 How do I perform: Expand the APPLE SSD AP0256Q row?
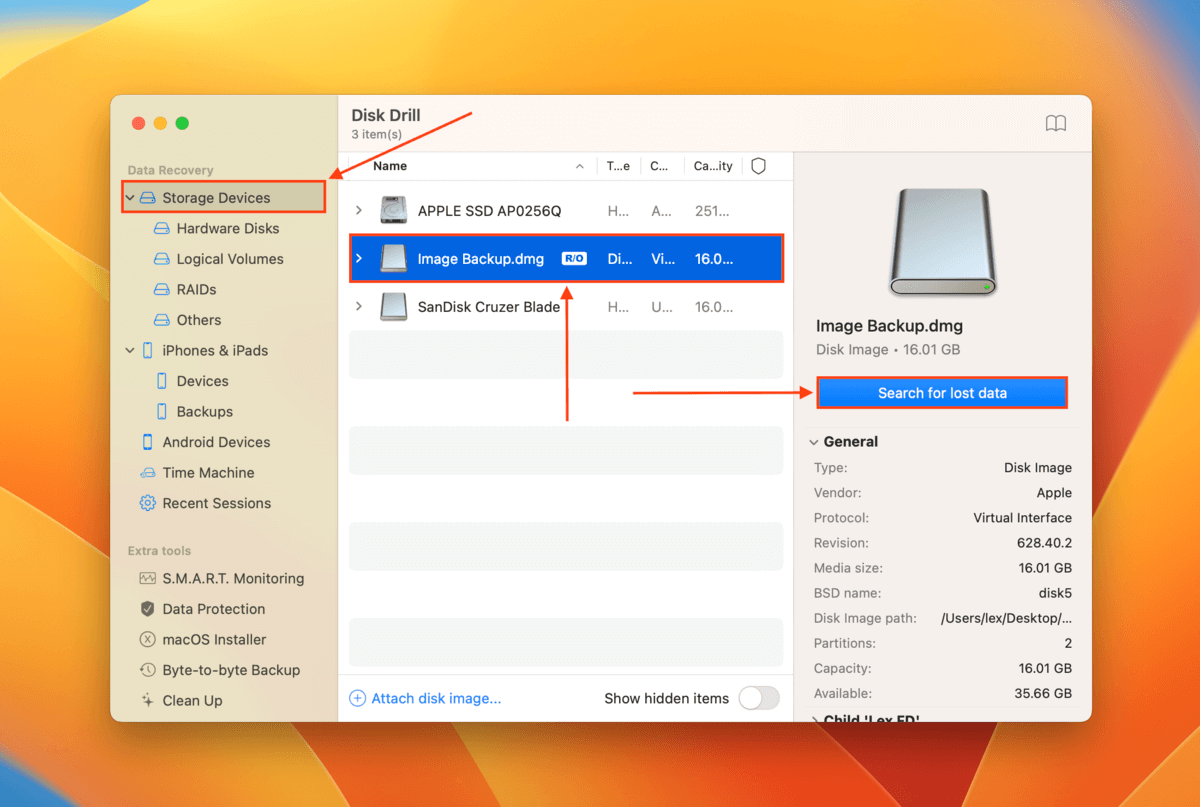359,211
